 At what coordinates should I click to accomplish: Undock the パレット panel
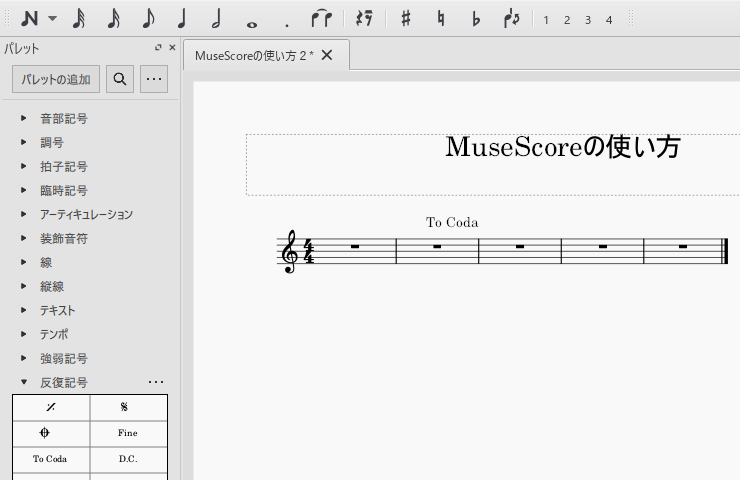click(158, 47)
